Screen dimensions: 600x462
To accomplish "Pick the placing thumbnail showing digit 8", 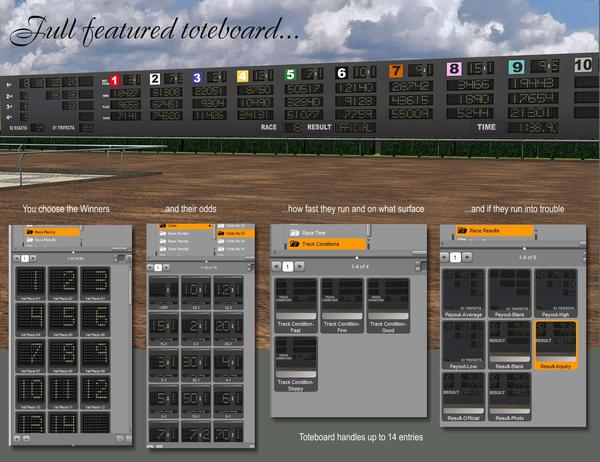I will pyautogui.click(x=63, y=356).
